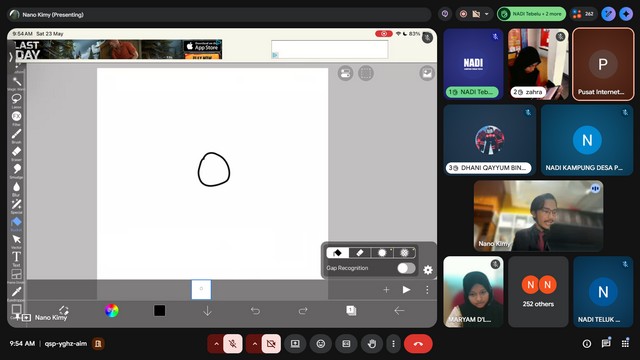The height and width of the screenshot is (360, 640).
Task: Toggle the microphone mute button
Action: pyautogui.click(x=233, y=344)
